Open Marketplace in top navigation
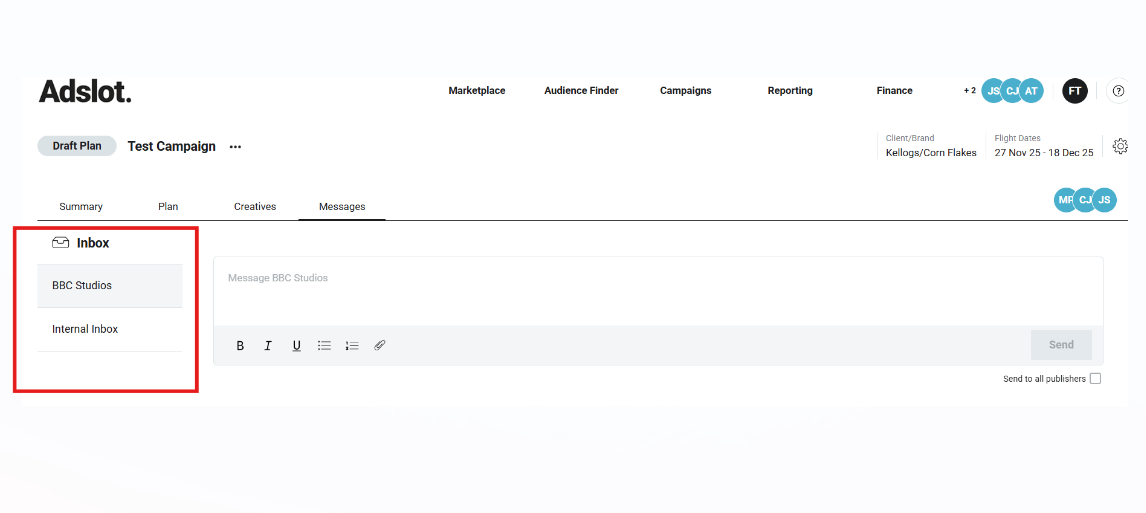The width and height of the screenshot is (1146, 513). (x=477, y=91)
